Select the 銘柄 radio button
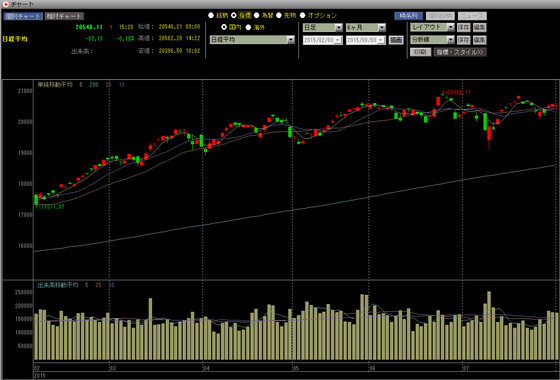This screenshot has width=560, height=380. pyautogui.click(x=211, y=15)
